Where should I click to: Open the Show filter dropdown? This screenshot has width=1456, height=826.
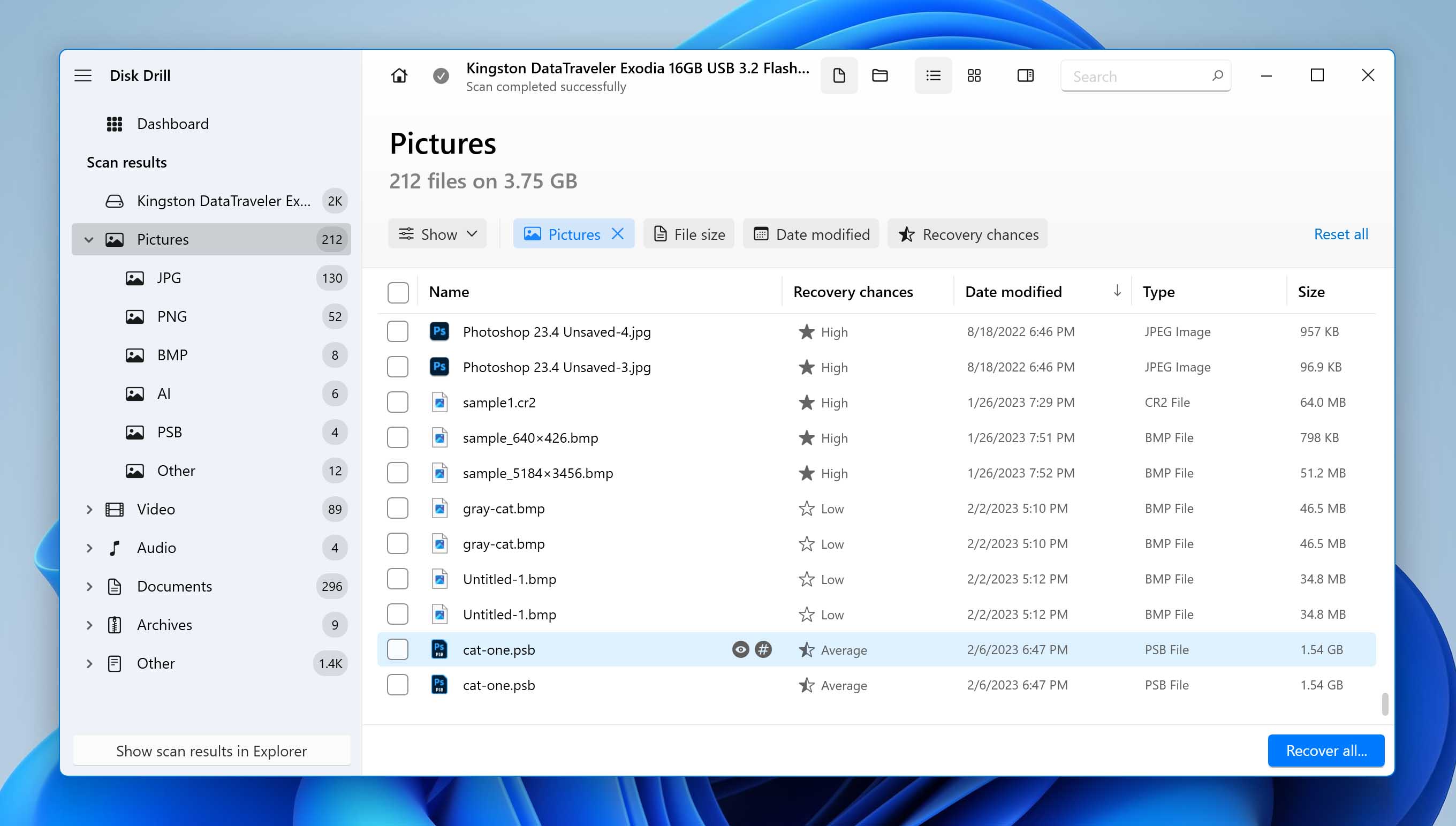(437, 234)
